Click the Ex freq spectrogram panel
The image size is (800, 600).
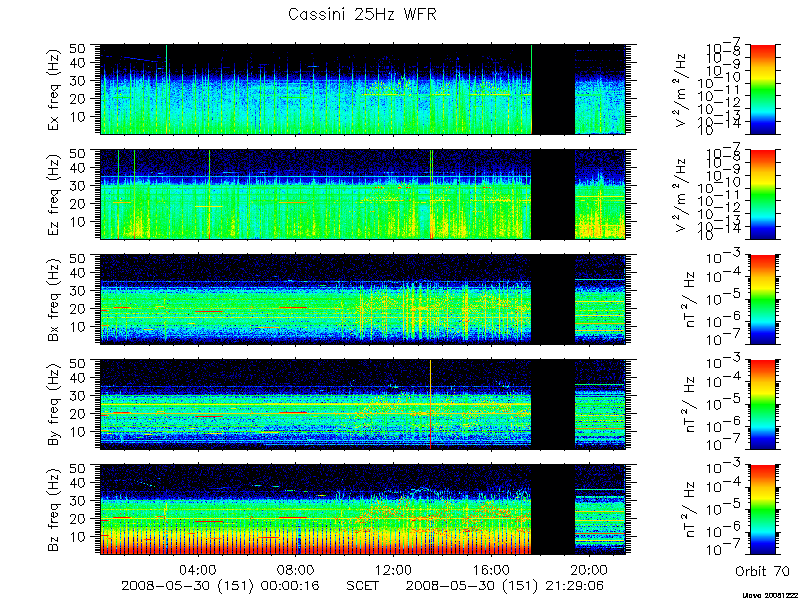point(363,89)
